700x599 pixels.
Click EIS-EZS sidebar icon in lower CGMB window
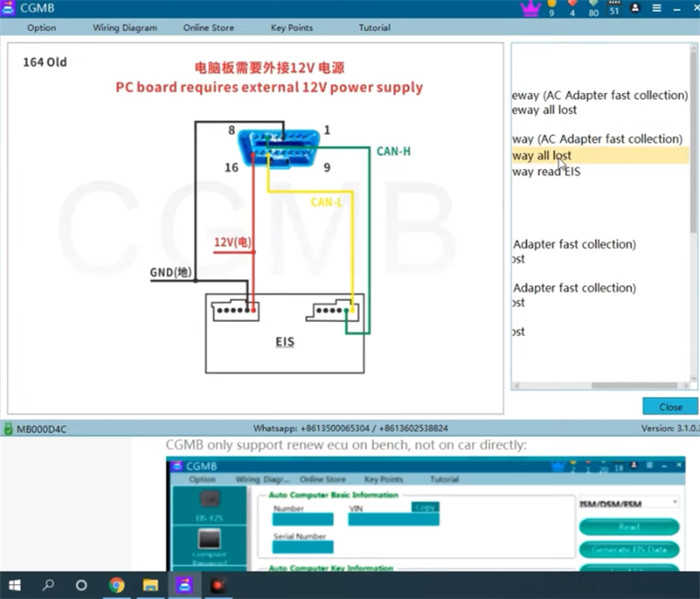tap(209, 505)
